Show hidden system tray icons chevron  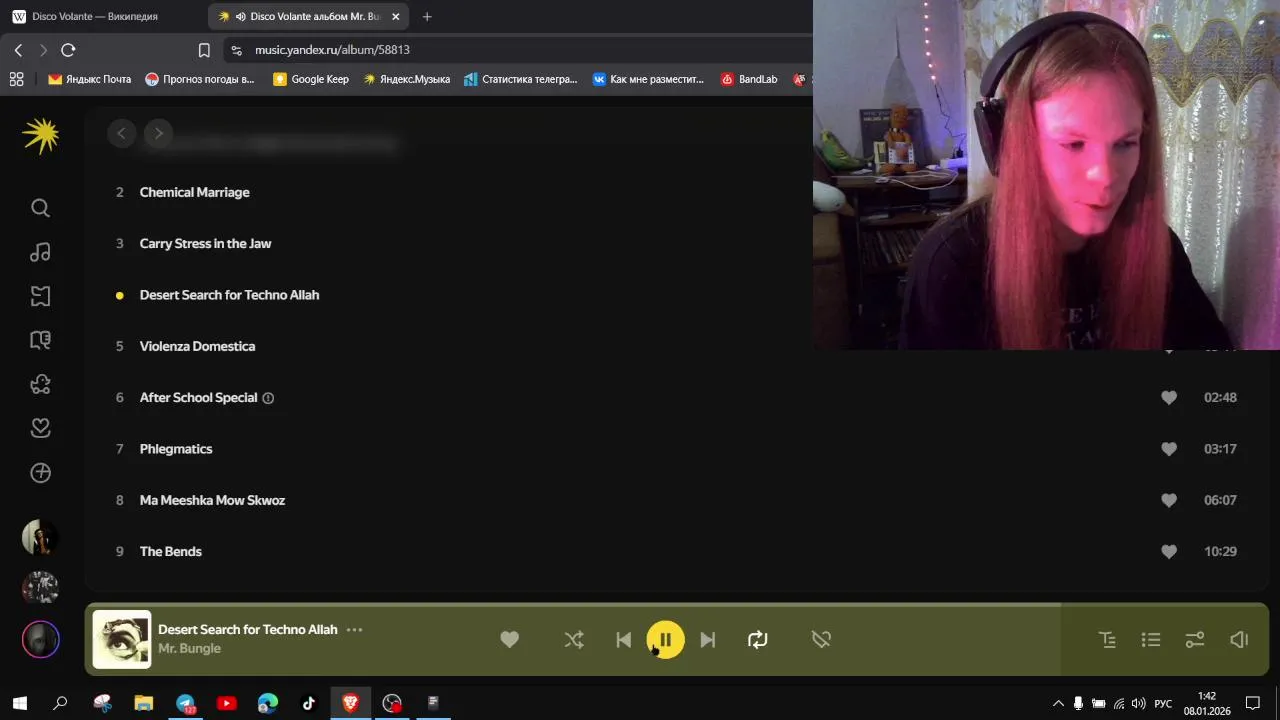click(1058, 703)
